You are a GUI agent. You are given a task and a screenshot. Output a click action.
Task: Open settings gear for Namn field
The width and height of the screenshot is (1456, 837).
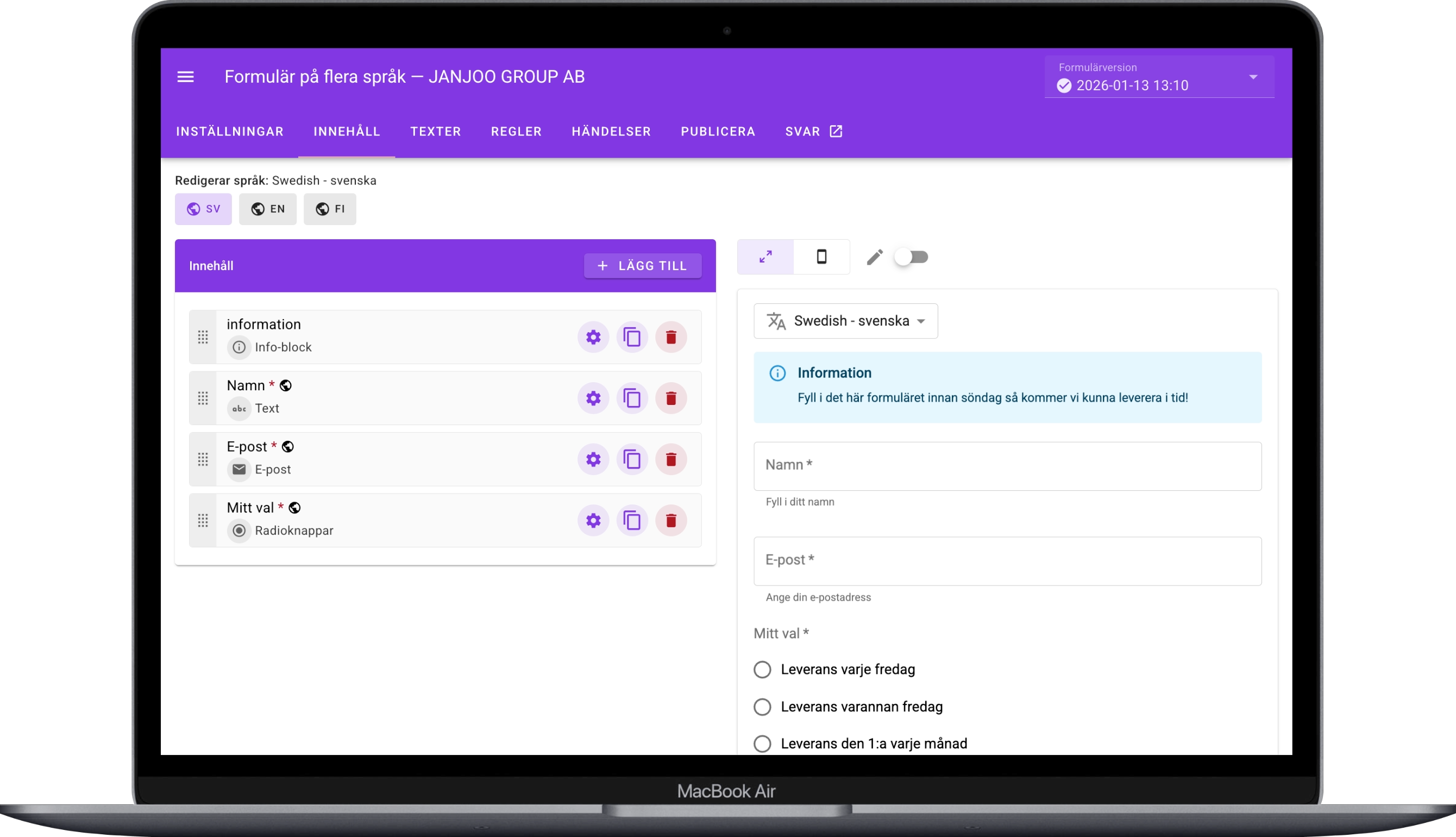(593, 398)
